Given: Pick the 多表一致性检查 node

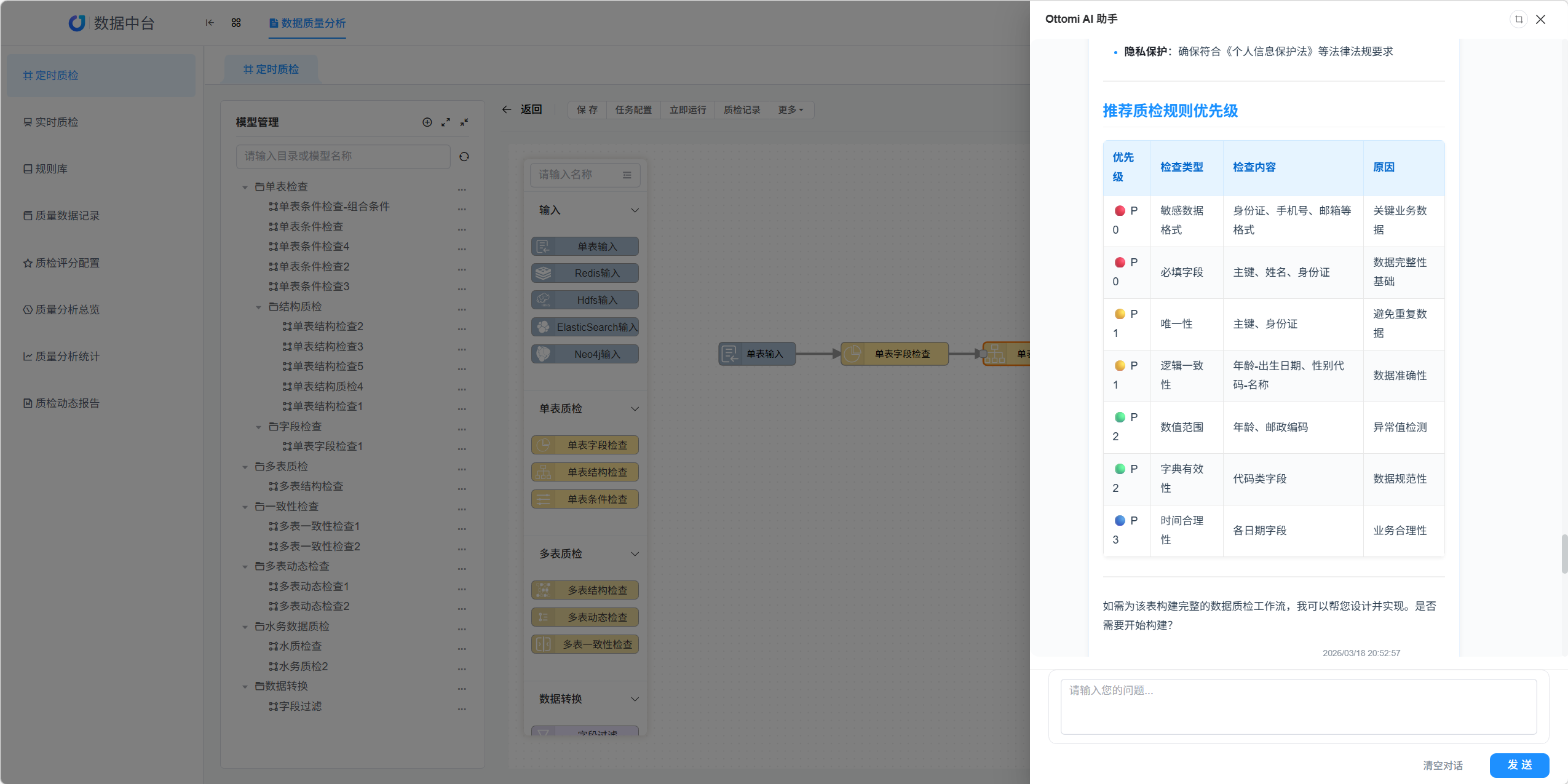Looking at the screenshot, I should click(584, 644).
